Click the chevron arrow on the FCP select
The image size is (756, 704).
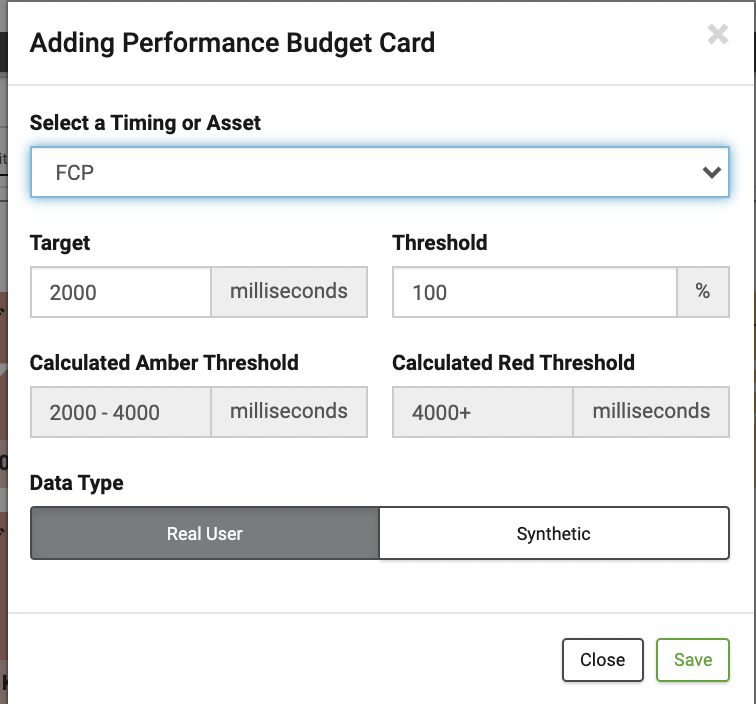[712, 172]
